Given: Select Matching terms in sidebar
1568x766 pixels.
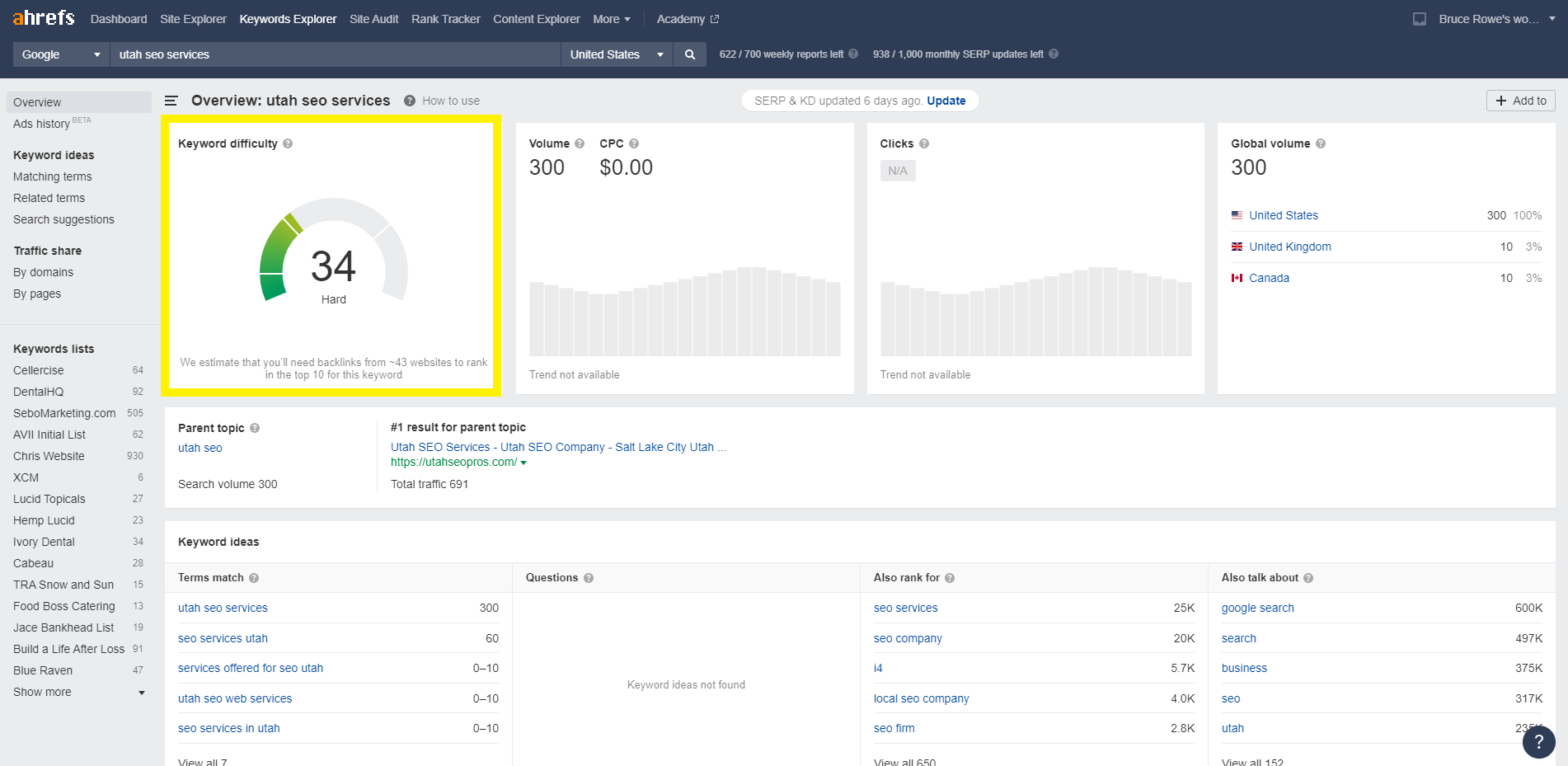Looking at the screenshot, I should pyautogui.click(x=53, y=176).
